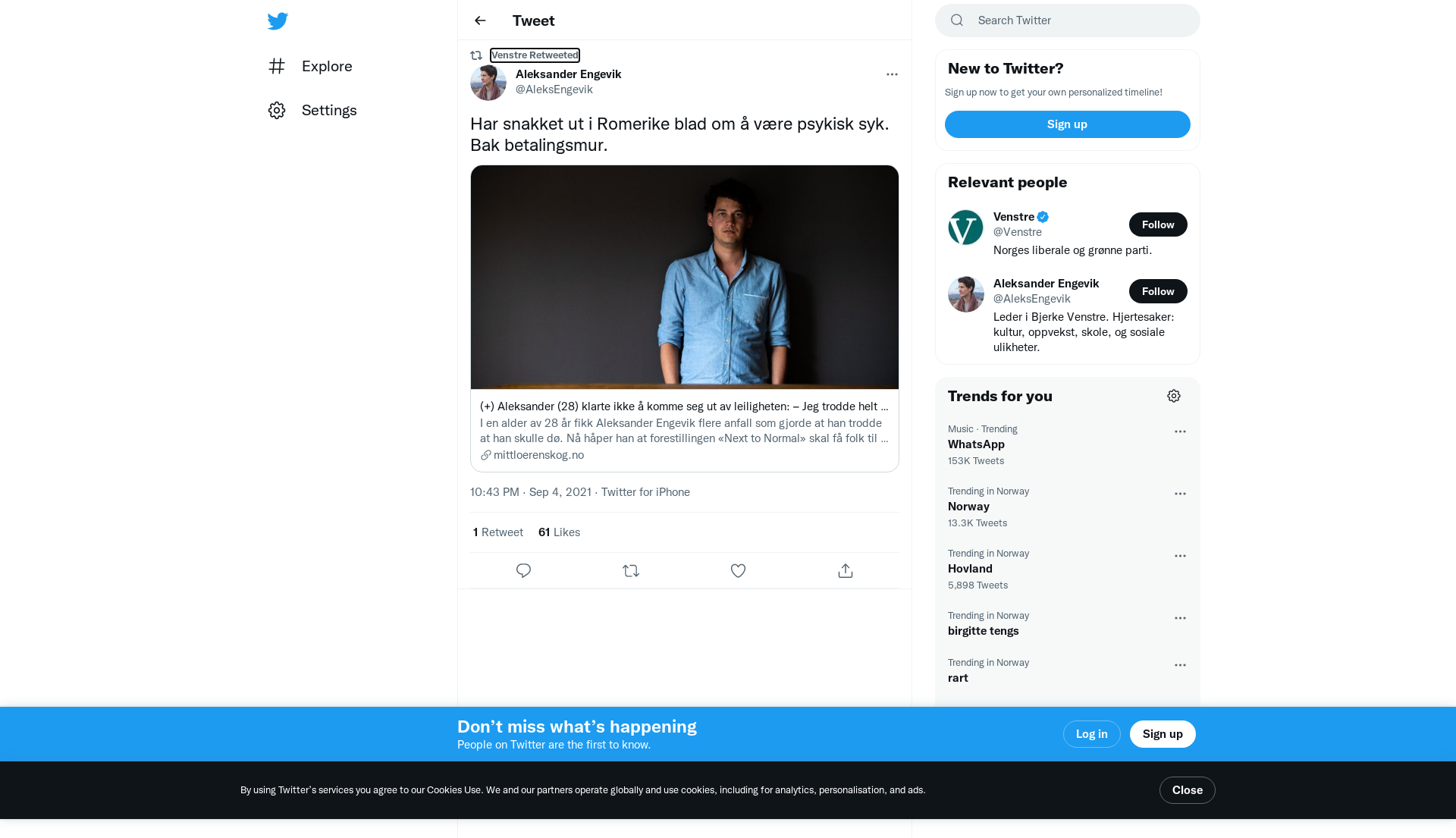1456x838 pixels.
Task: Open Aleksander Engevik name on tweet
Action: tap(568, 74)
